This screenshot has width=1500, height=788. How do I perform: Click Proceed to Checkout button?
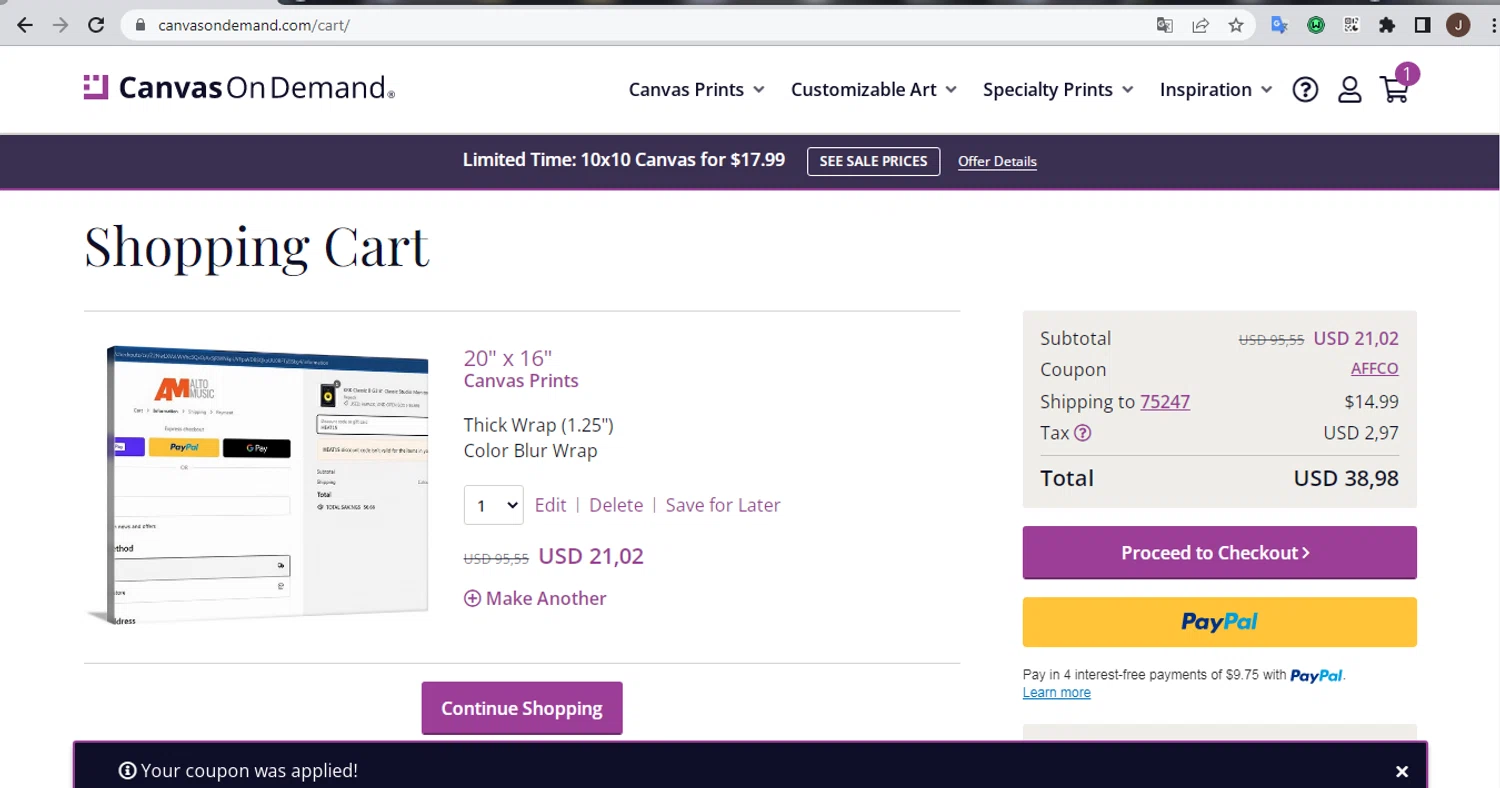coord(1219,552)
